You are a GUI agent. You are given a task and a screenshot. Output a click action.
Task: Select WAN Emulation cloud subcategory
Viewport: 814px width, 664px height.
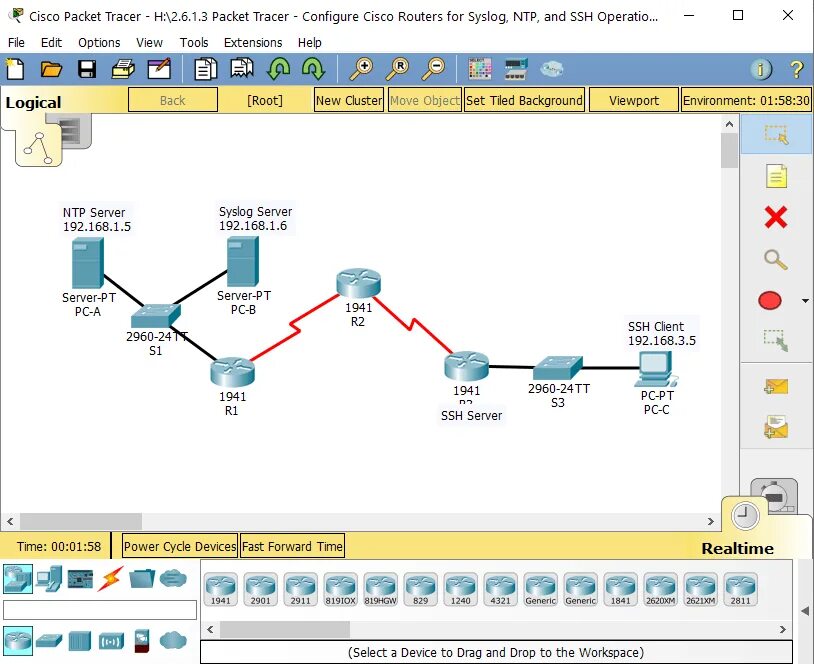[x=173, y=640]
